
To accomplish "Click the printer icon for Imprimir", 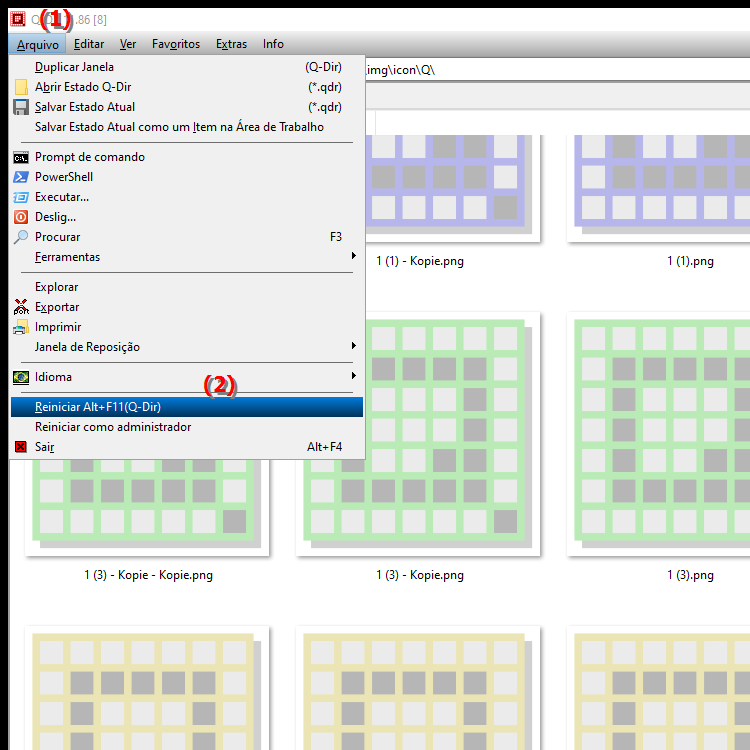I will (21, 327).
